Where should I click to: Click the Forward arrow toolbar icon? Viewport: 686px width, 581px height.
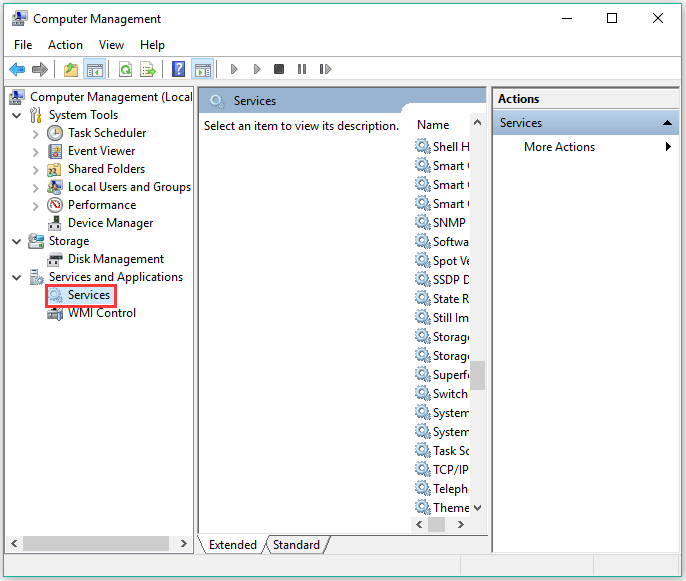[x=40, y=69]
